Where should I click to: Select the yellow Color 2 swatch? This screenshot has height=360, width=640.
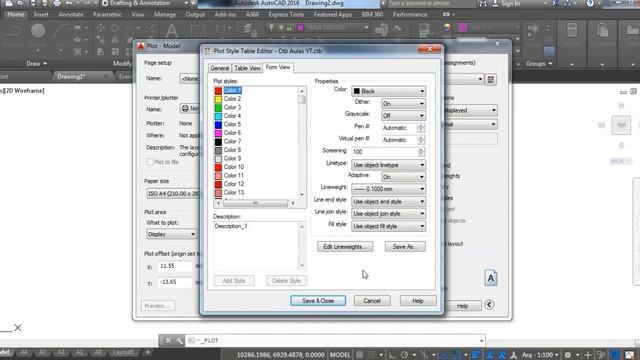point(218,99)
